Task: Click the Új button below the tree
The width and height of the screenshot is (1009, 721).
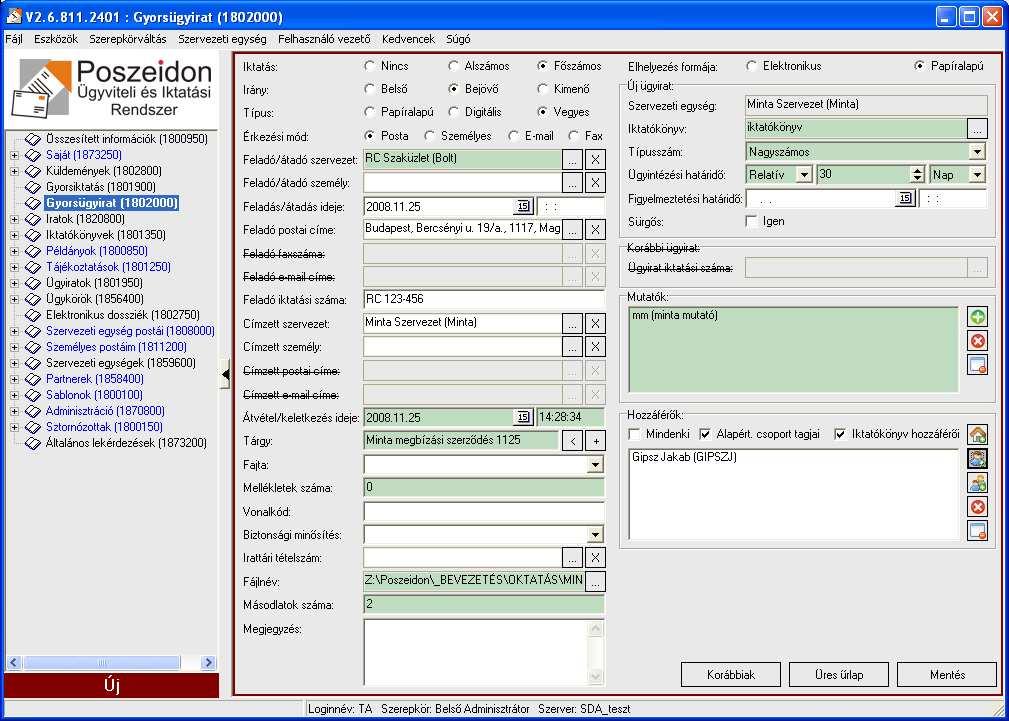Action: (111, 686)
